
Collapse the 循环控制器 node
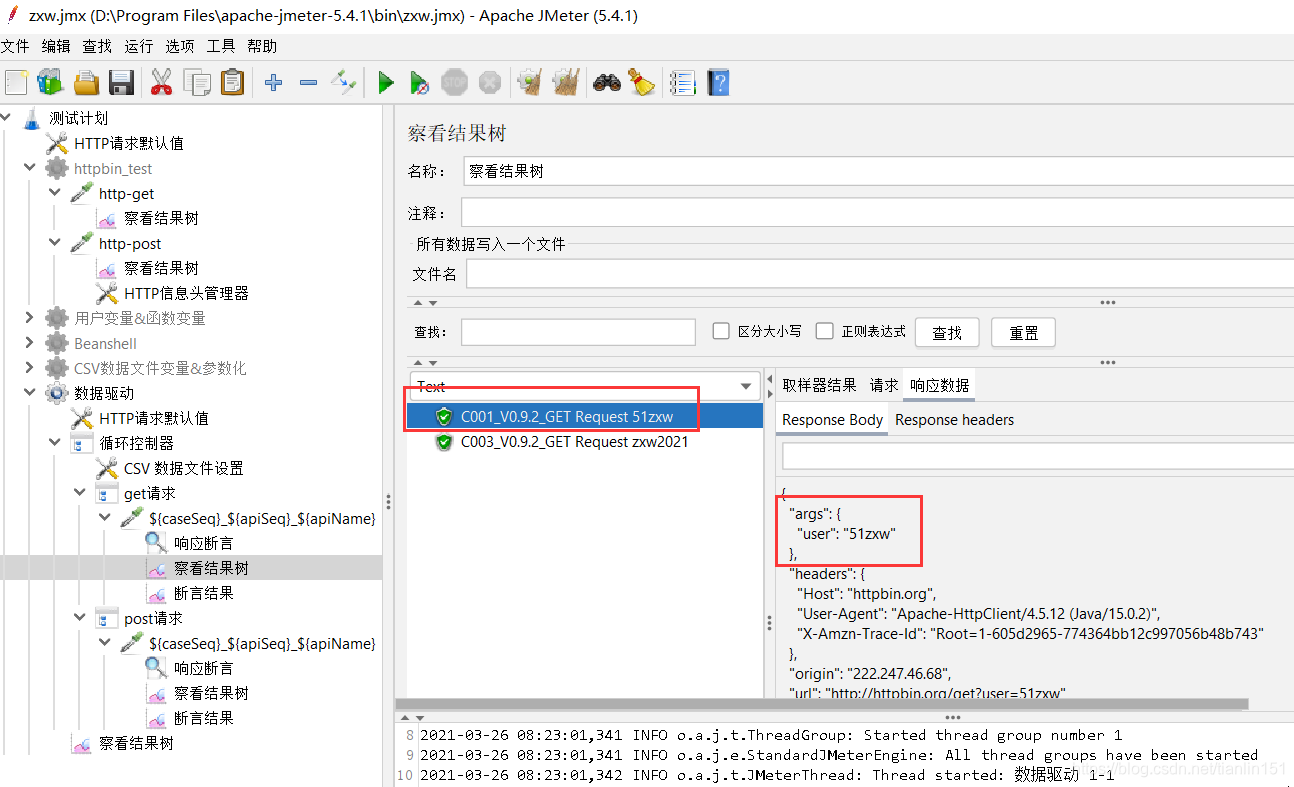point(54,443)
